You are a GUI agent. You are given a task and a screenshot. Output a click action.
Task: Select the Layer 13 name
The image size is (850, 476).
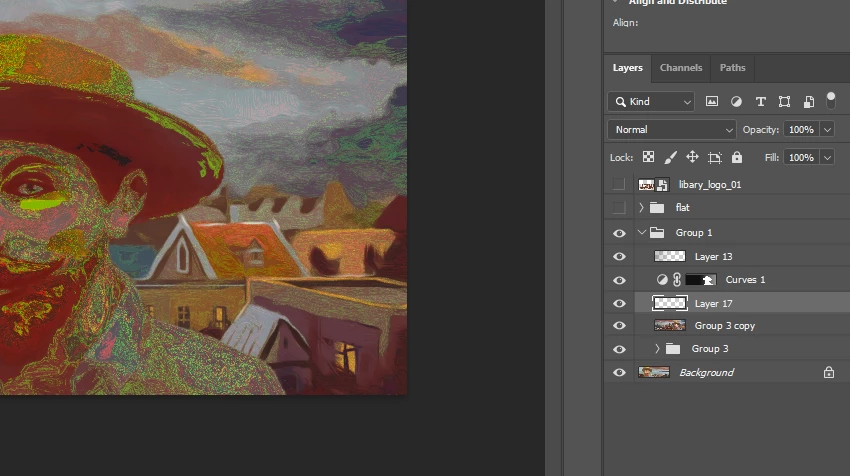coord(713,256)
